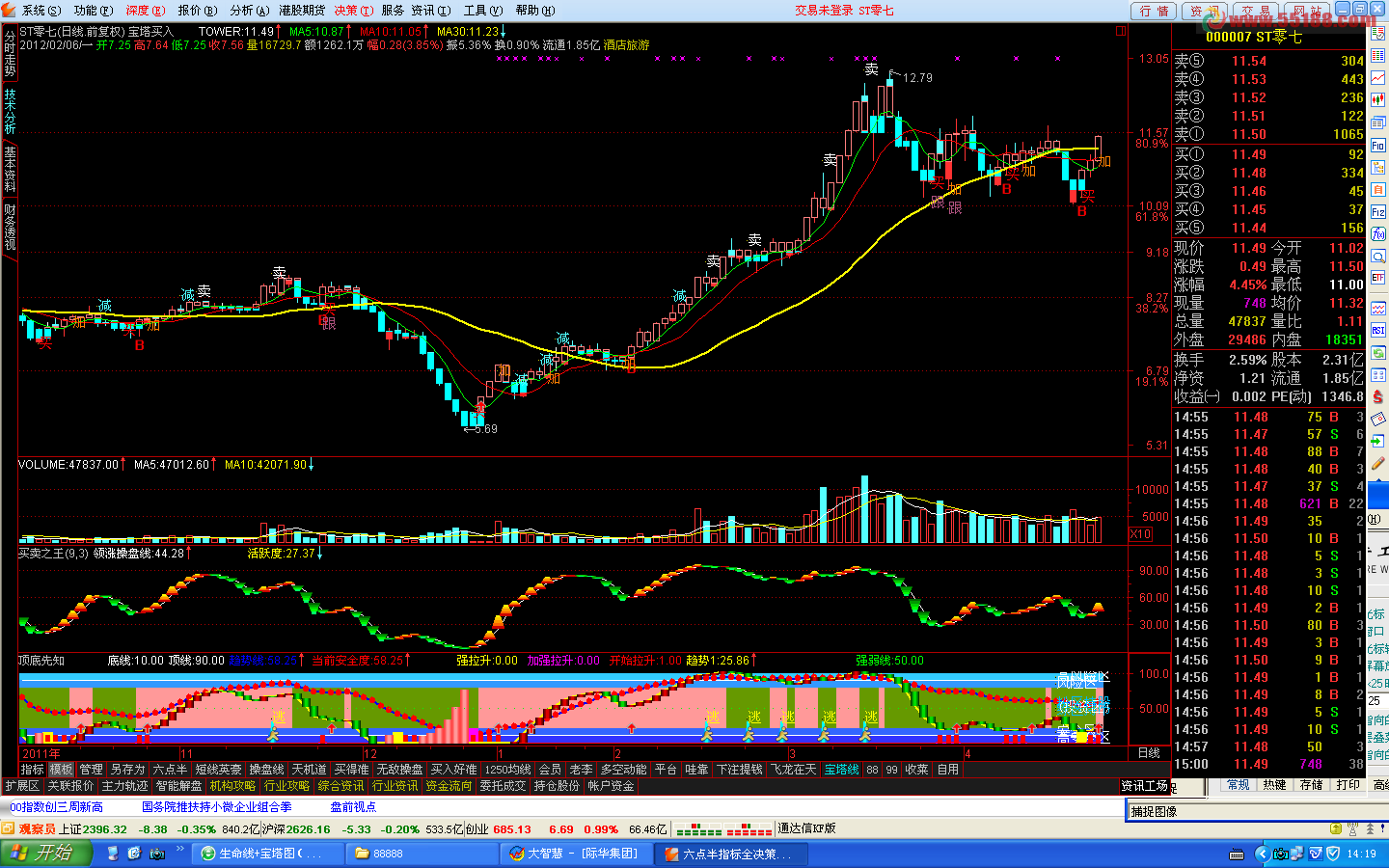Open the 国务院推扶持小微企业组合拳 news link
The image size is (1389, 868).
(217, 807)
